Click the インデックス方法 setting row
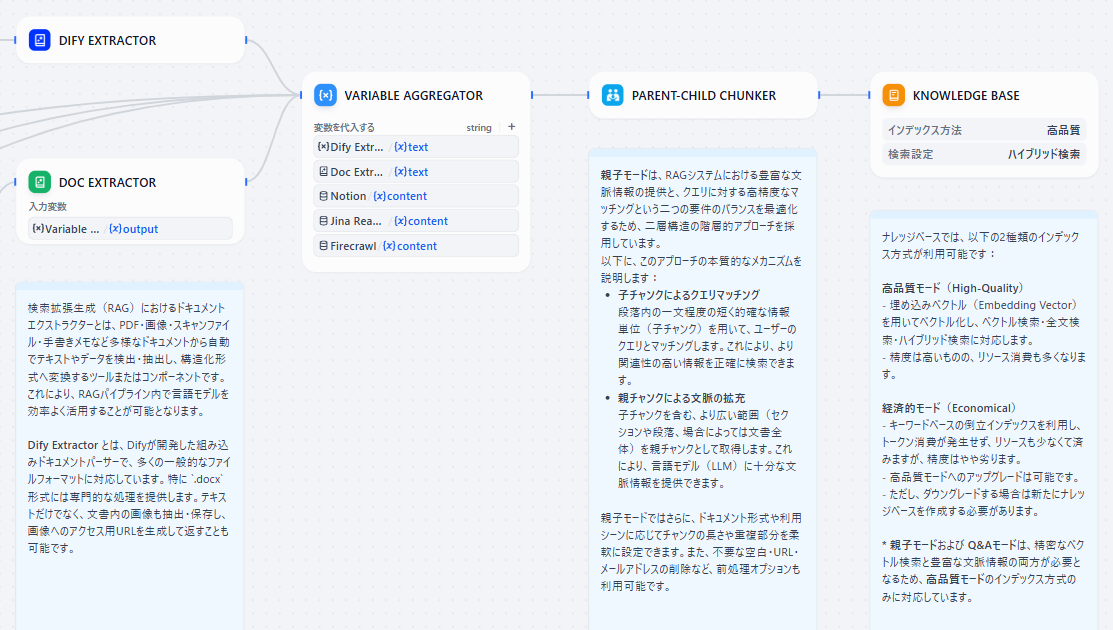 [x=983, y=130]
